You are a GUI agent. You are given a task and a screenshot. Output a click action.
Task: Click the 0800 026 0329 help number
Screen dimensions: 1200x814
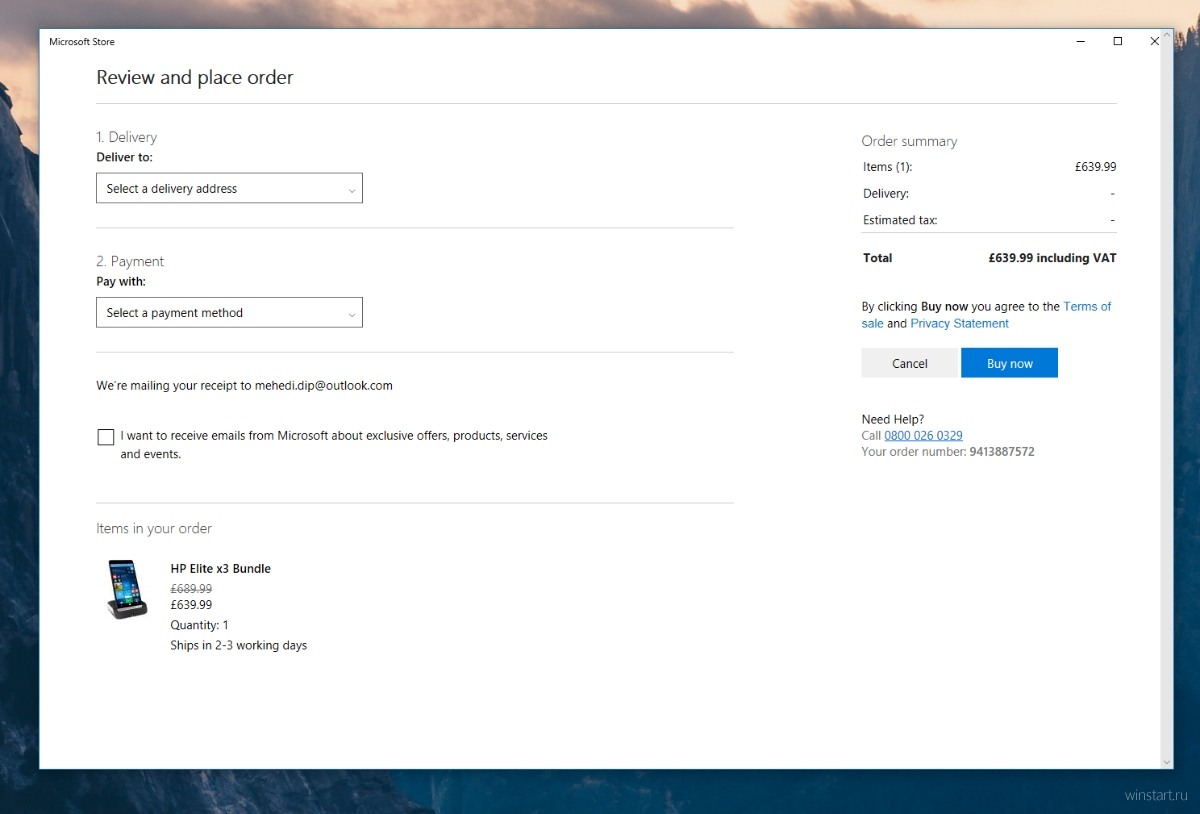923,435
